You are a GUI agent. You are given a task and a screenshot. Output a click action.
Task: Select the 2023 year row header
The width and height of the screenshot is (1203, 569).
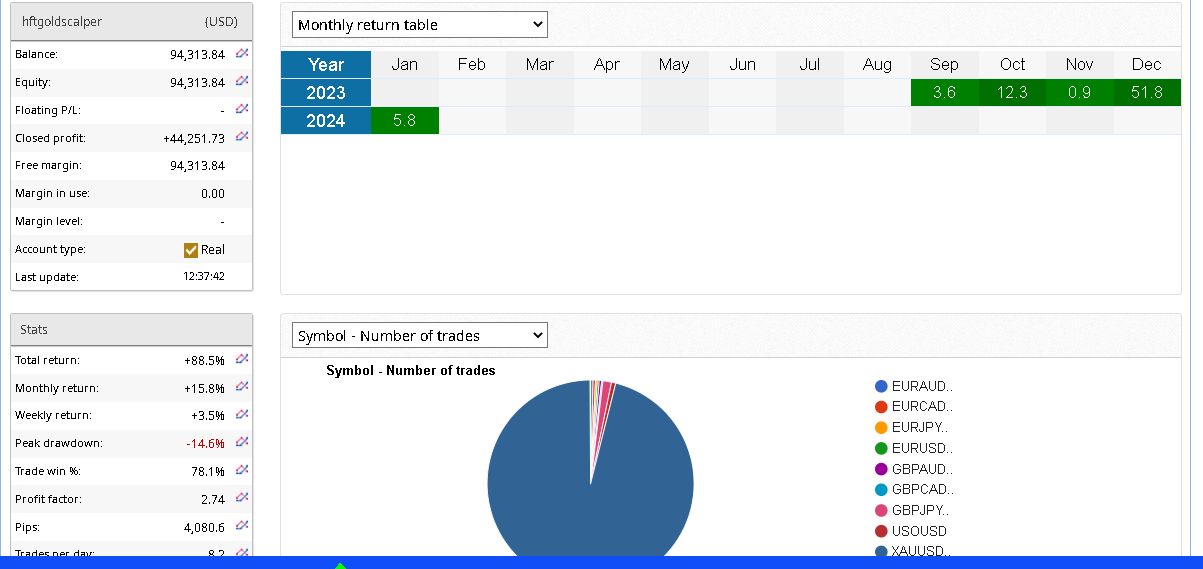pyautogui.click(x=326, y=93)
